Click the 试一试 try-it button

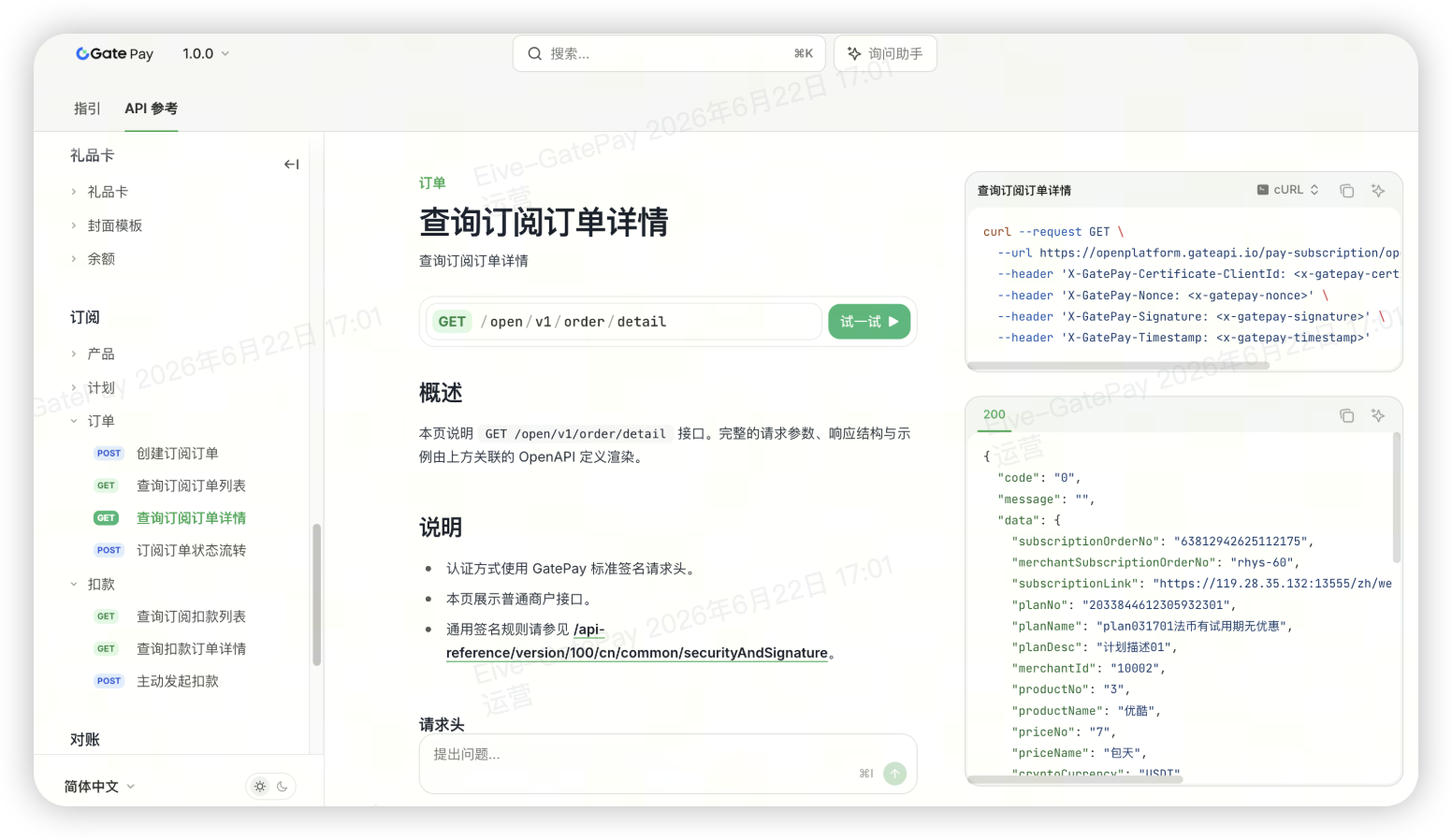click(869, 322)
